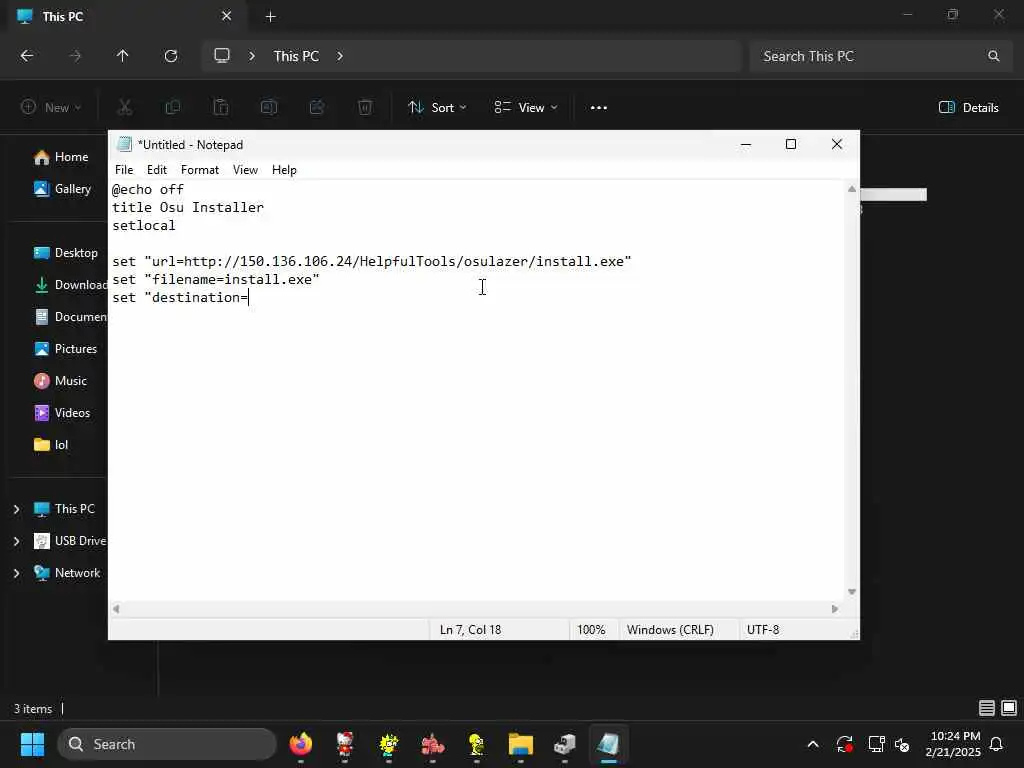
Task: Open Notepad's View menu
Action: point(246,170)
